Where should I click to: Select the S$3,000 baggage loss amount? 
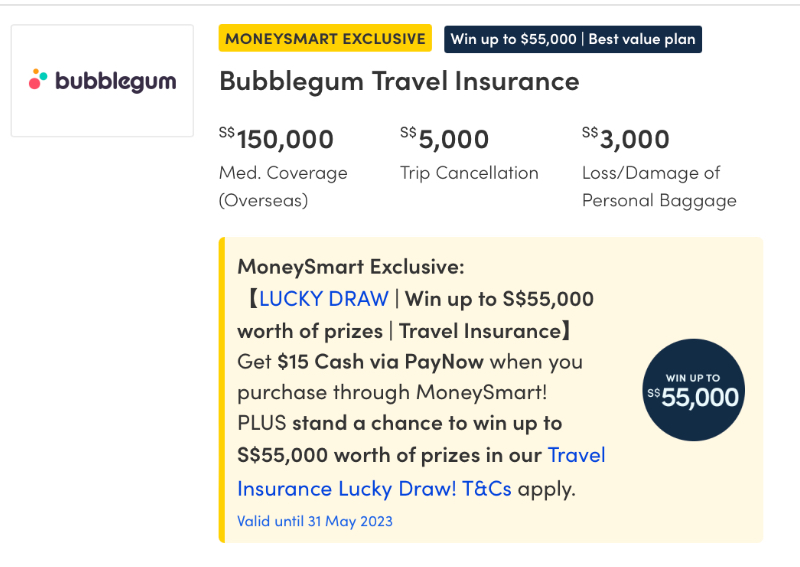point(626,139)
